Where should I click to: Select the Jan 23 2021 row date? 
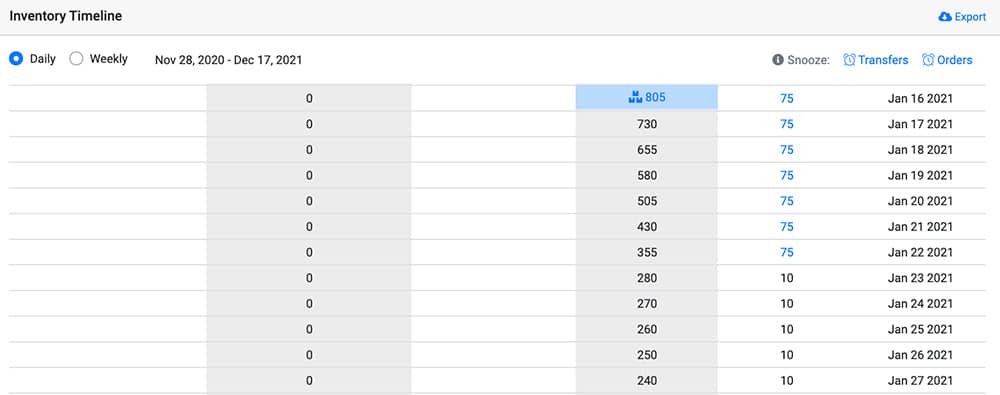pyautogui.click(x=920, y=278)
